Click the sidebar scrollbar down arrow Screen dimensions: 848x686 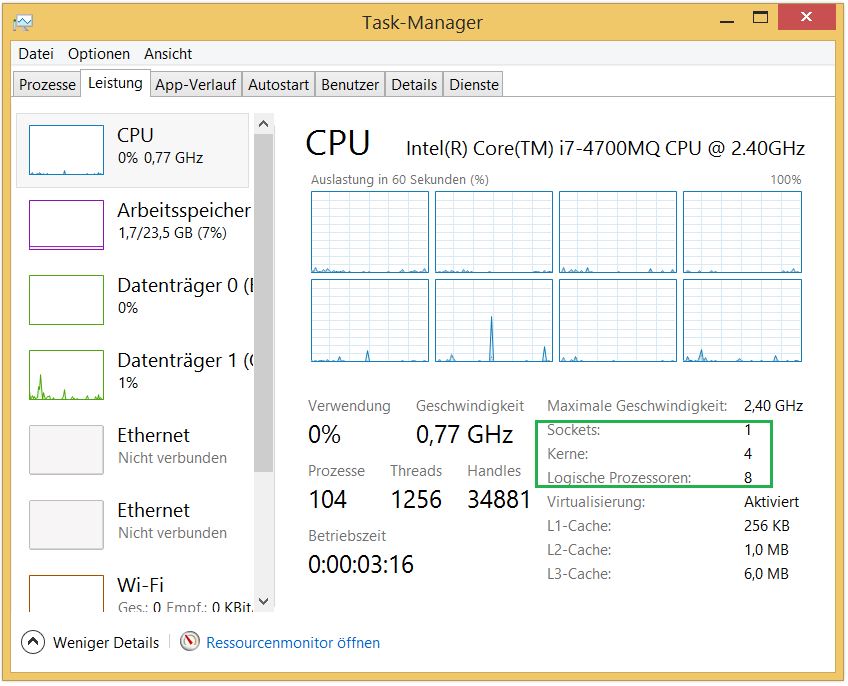[x=264, y=602]
